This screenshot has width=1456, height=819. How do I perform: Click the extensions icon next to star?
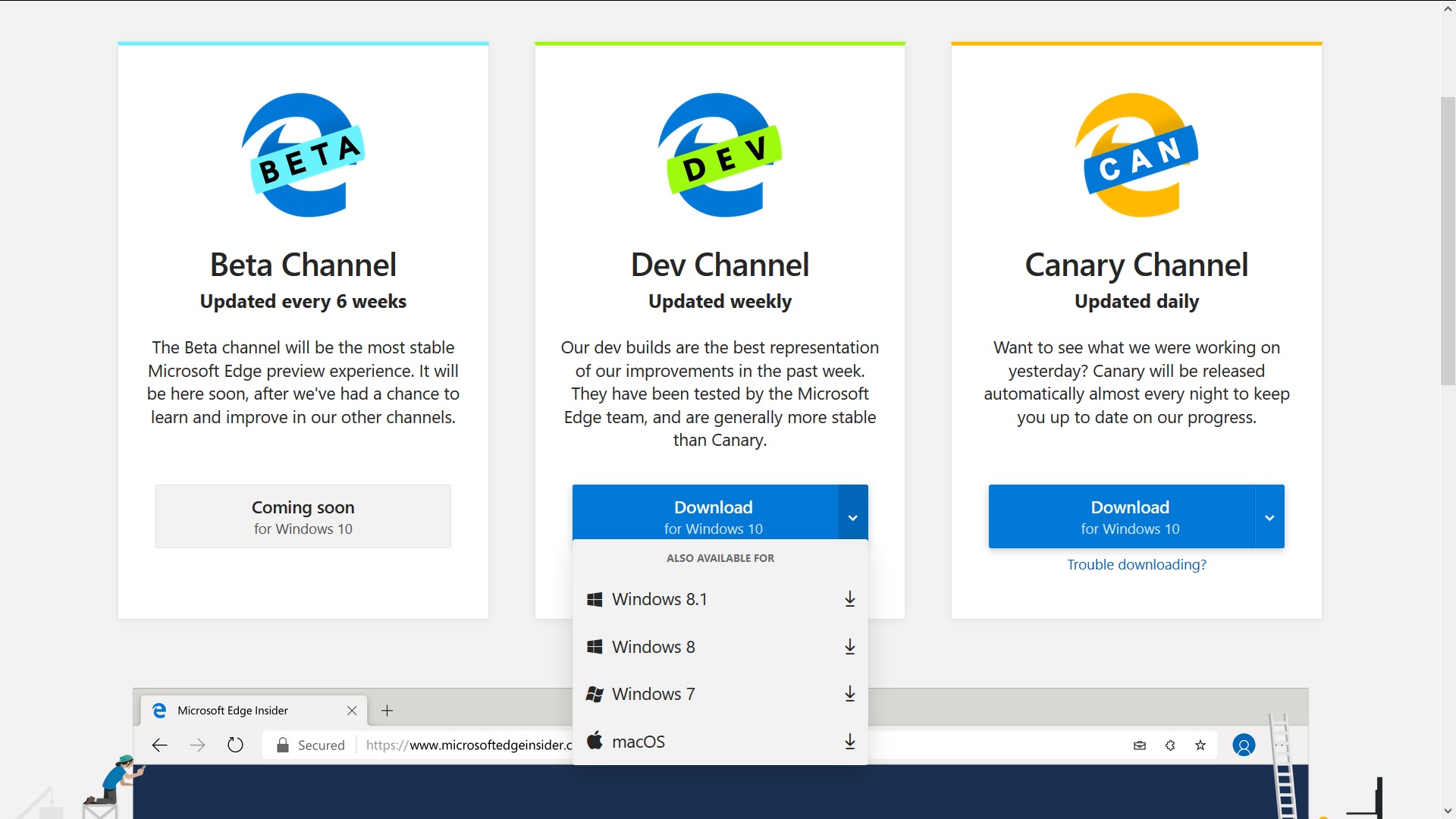(1170, 745)
